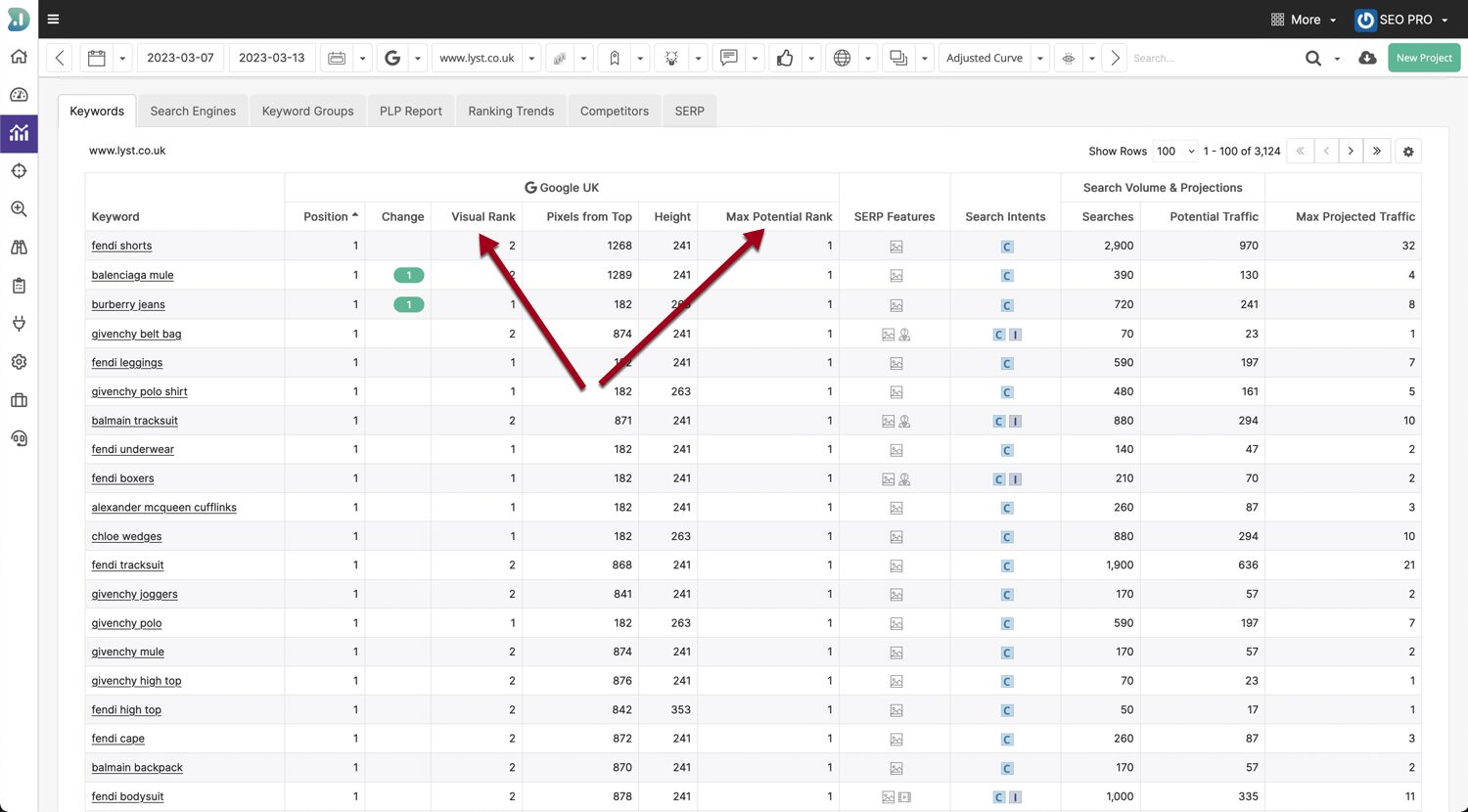Click the Search text input
Viewport: 1468px width, 812px height.
pos(1214,58)
